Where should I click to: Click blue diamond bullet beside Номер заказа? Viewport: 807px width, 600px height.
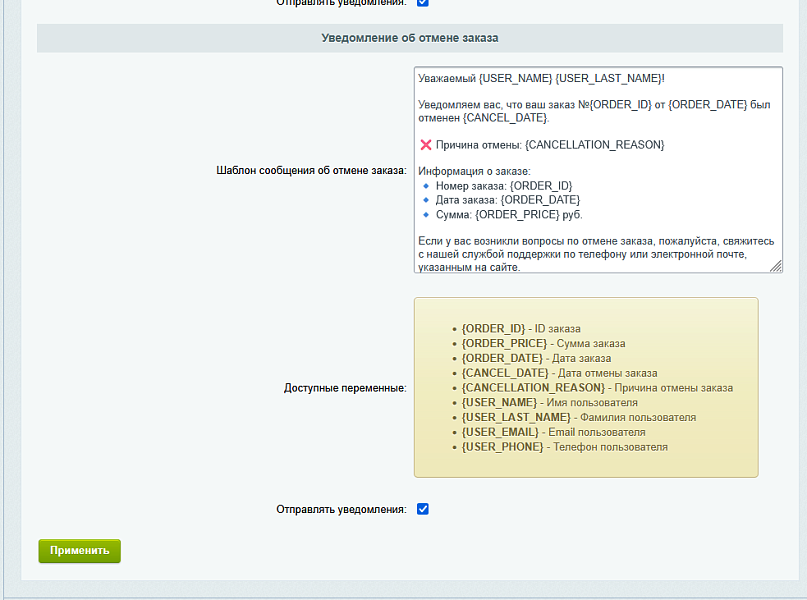(x=426, y=186)
